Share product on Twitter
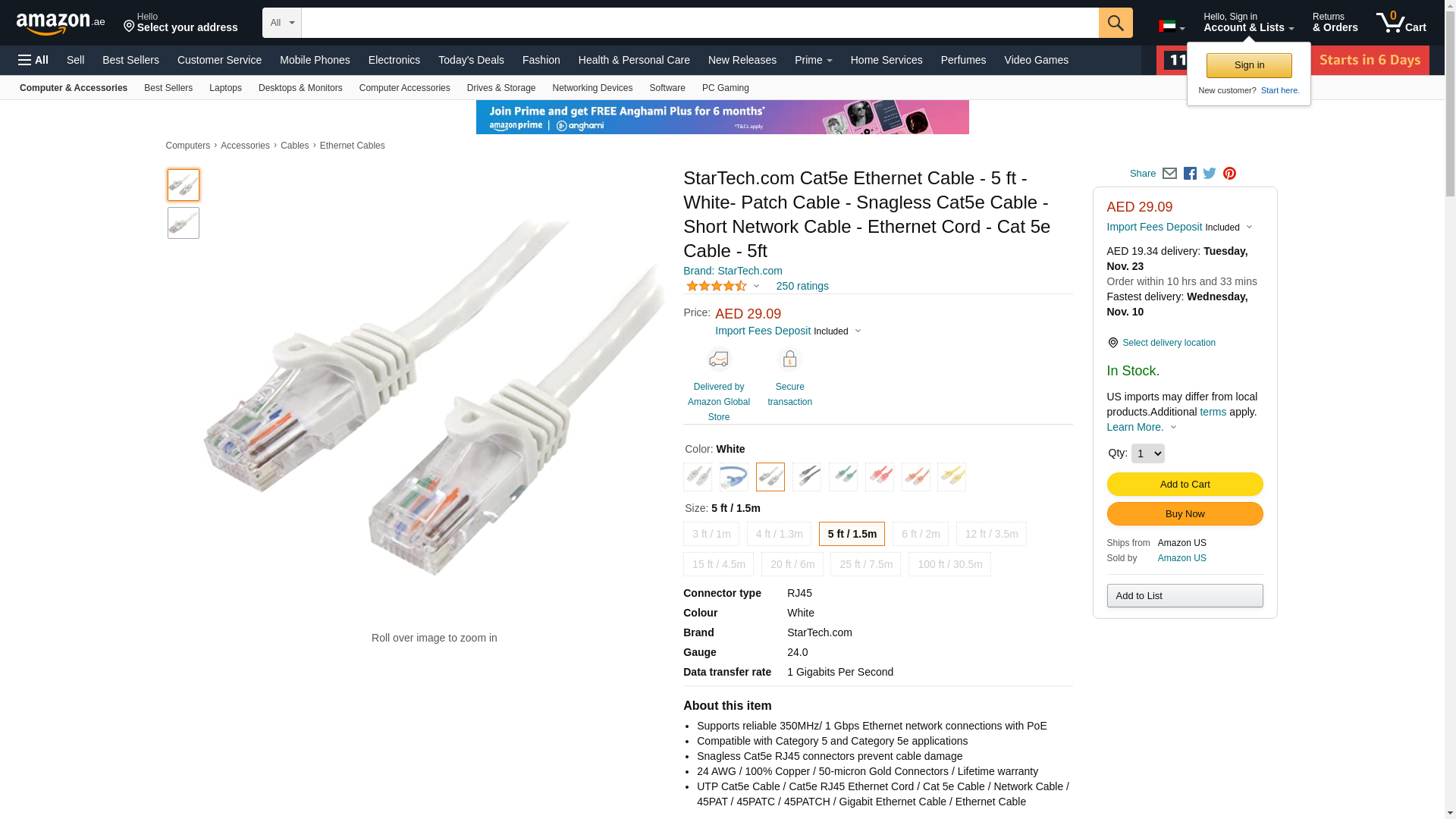This screenshot has height=819, width=1456. (x=1210, y=174)
